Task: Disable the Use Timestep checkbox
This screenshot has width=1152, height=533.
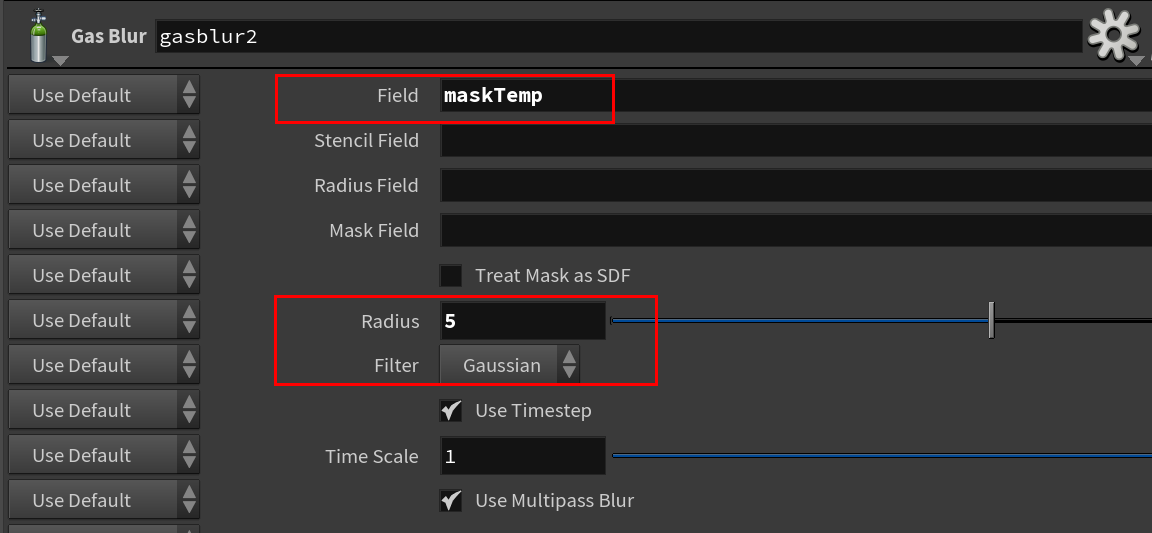Action: 451,410
